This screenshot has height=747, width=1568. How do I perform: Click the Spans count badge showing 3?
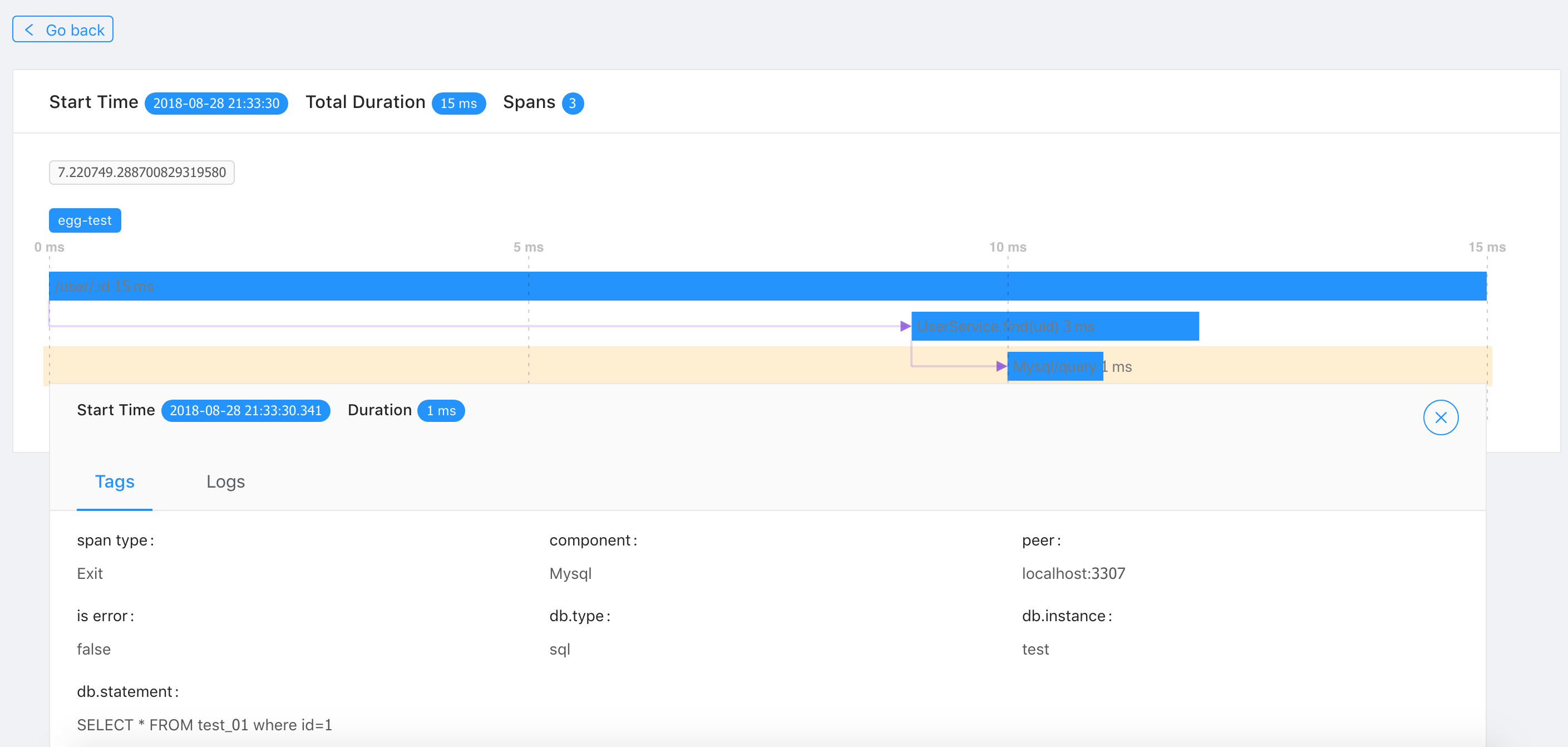573,102
